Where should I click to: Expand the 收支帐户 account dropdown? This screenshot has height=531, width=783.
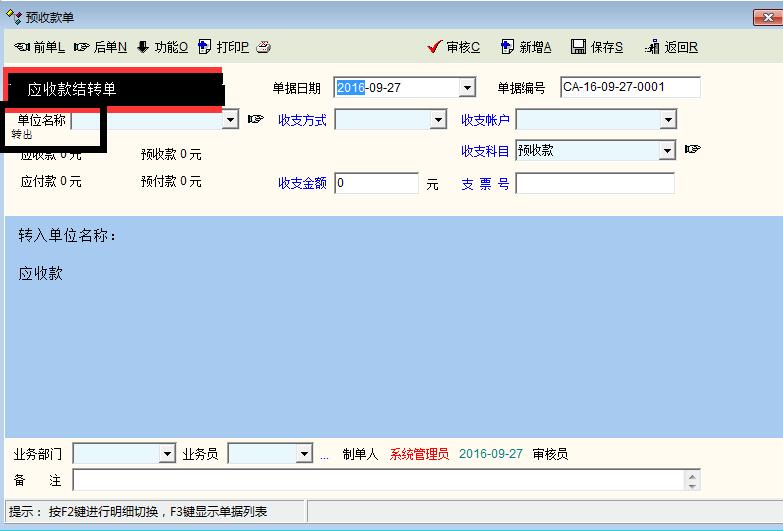pyautogui.click(x=668, y=120)
